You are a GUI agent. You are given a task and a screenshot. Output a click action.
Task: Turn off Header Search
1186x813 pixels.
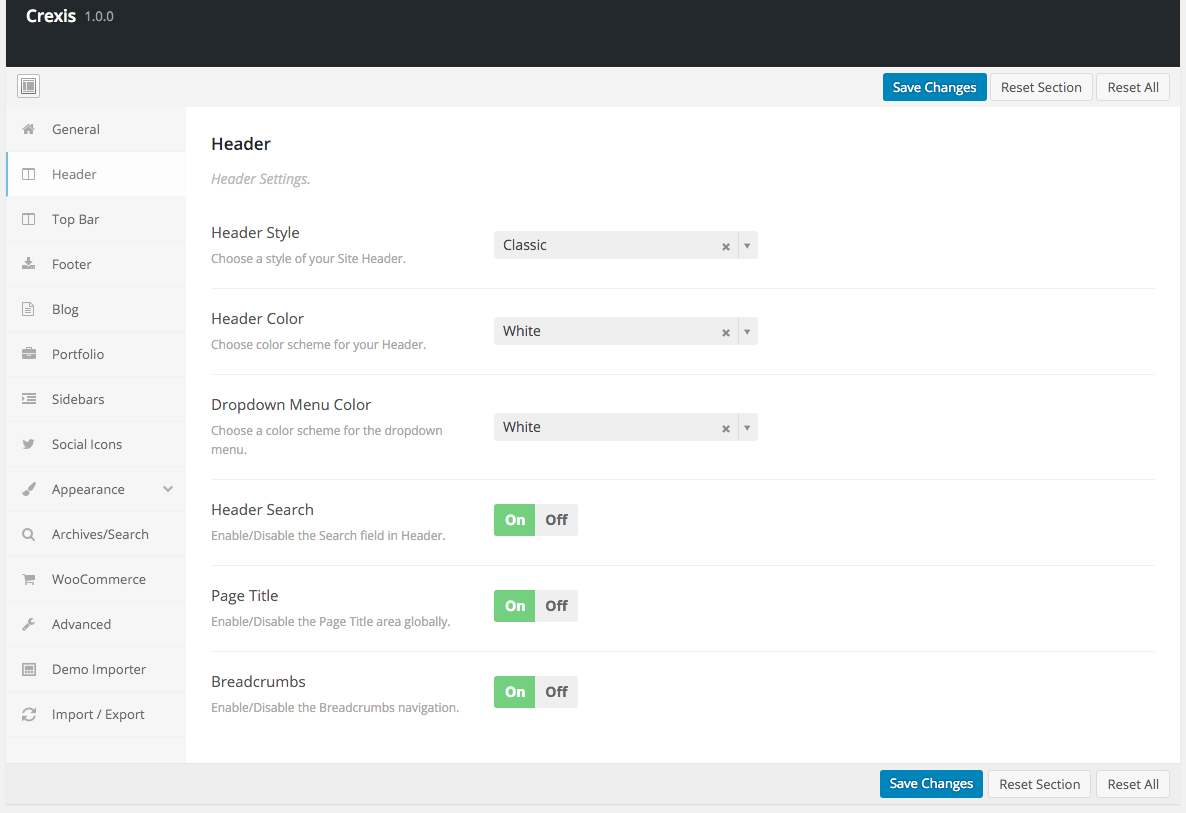pyautogui.click(x=556, y=520)
